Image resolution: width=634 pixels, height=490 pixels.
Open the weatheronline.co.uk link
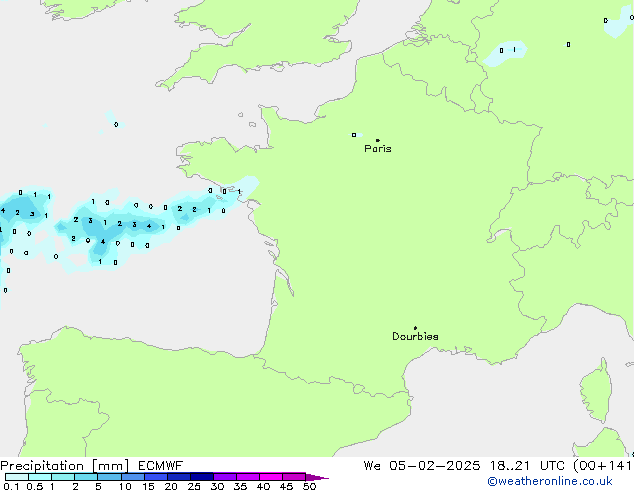(557, 482)
